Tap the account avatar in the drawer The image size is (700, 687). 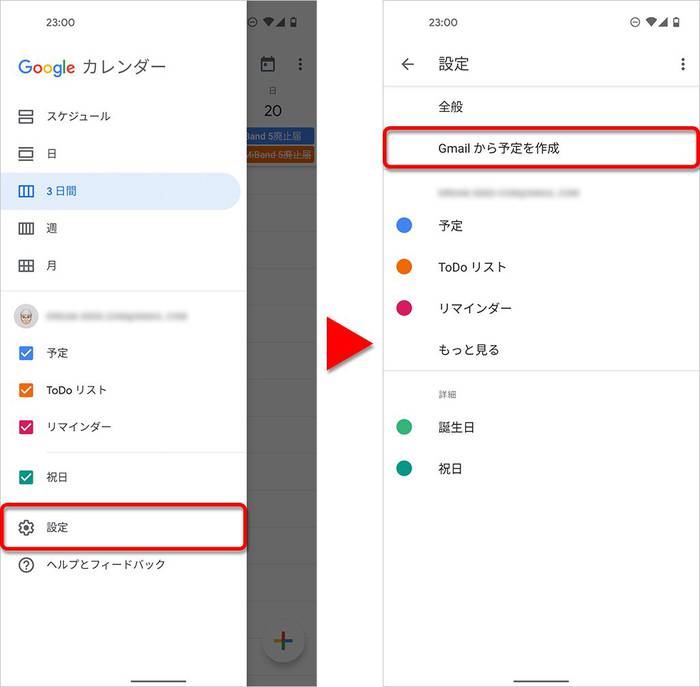(x=26, y=316)
